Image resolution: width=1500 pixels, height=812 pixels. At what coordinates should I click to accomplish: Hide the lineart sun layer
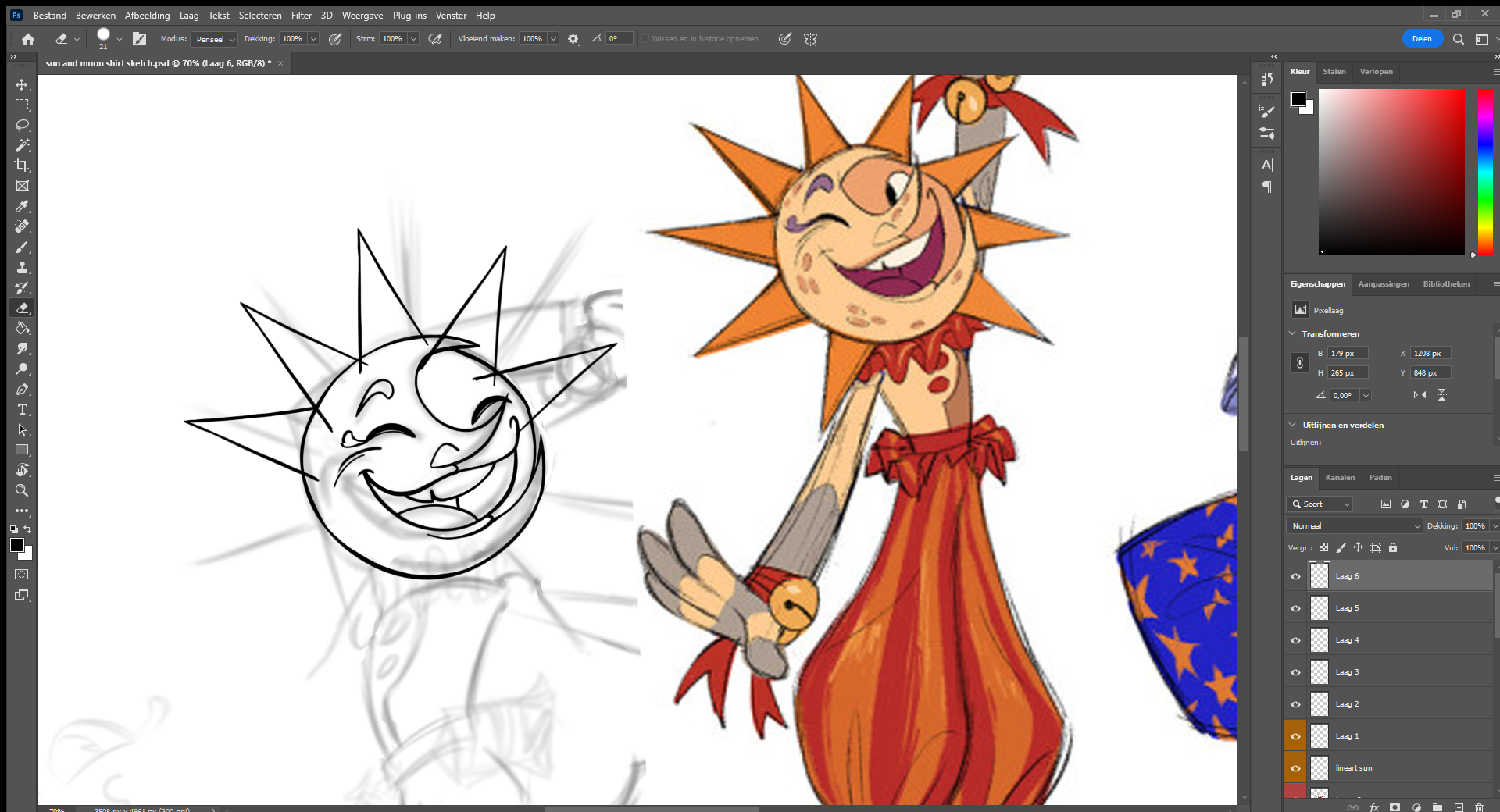tap(1295, 768)
